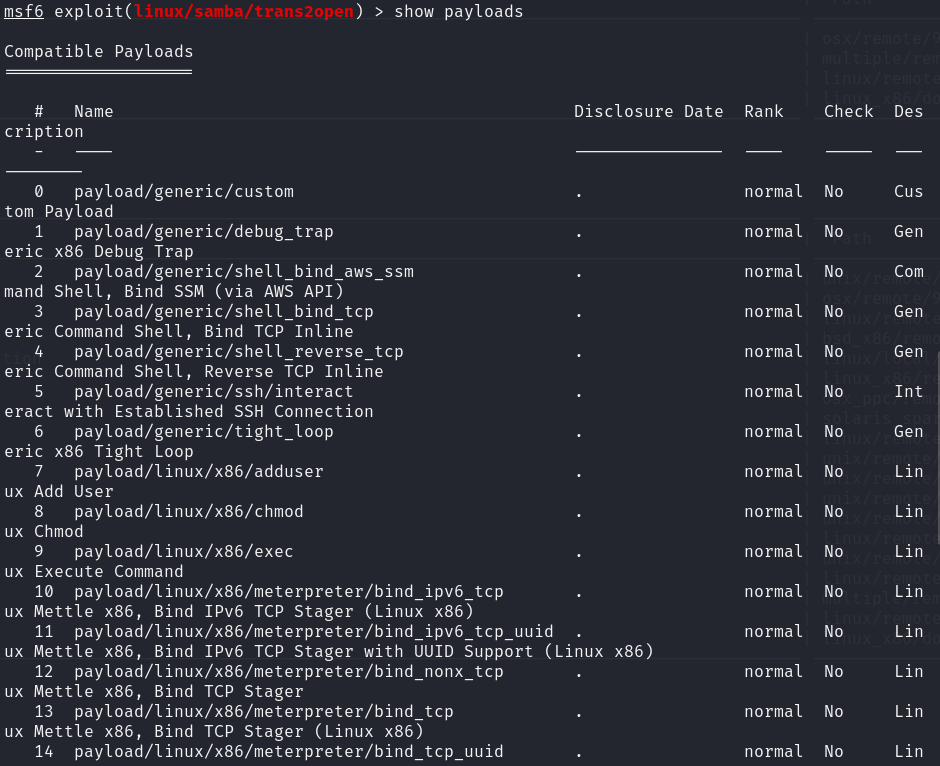940x766 pixels.
Task: Click 'payload/generic/shell_reverse_tcp' entry
Action: click(239, 352)
